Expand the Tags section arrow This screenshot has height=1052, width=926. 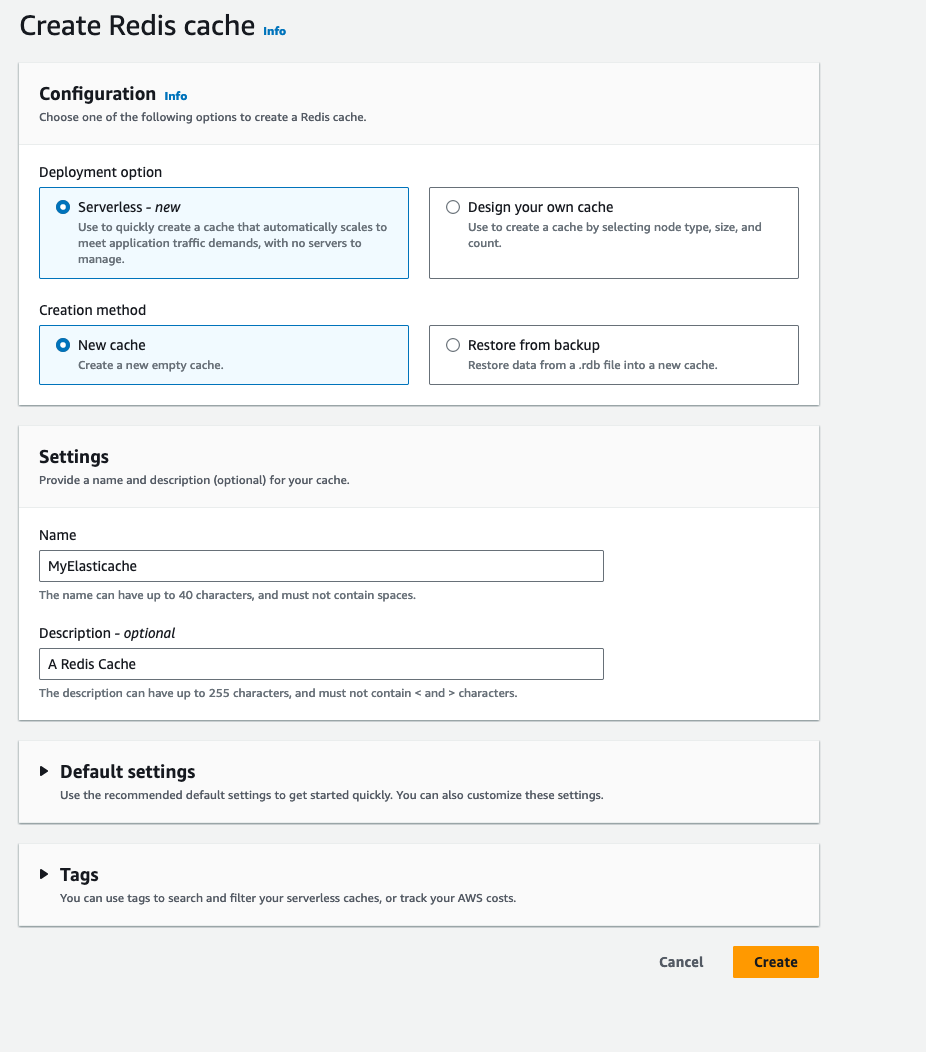(x=44, y=874)
